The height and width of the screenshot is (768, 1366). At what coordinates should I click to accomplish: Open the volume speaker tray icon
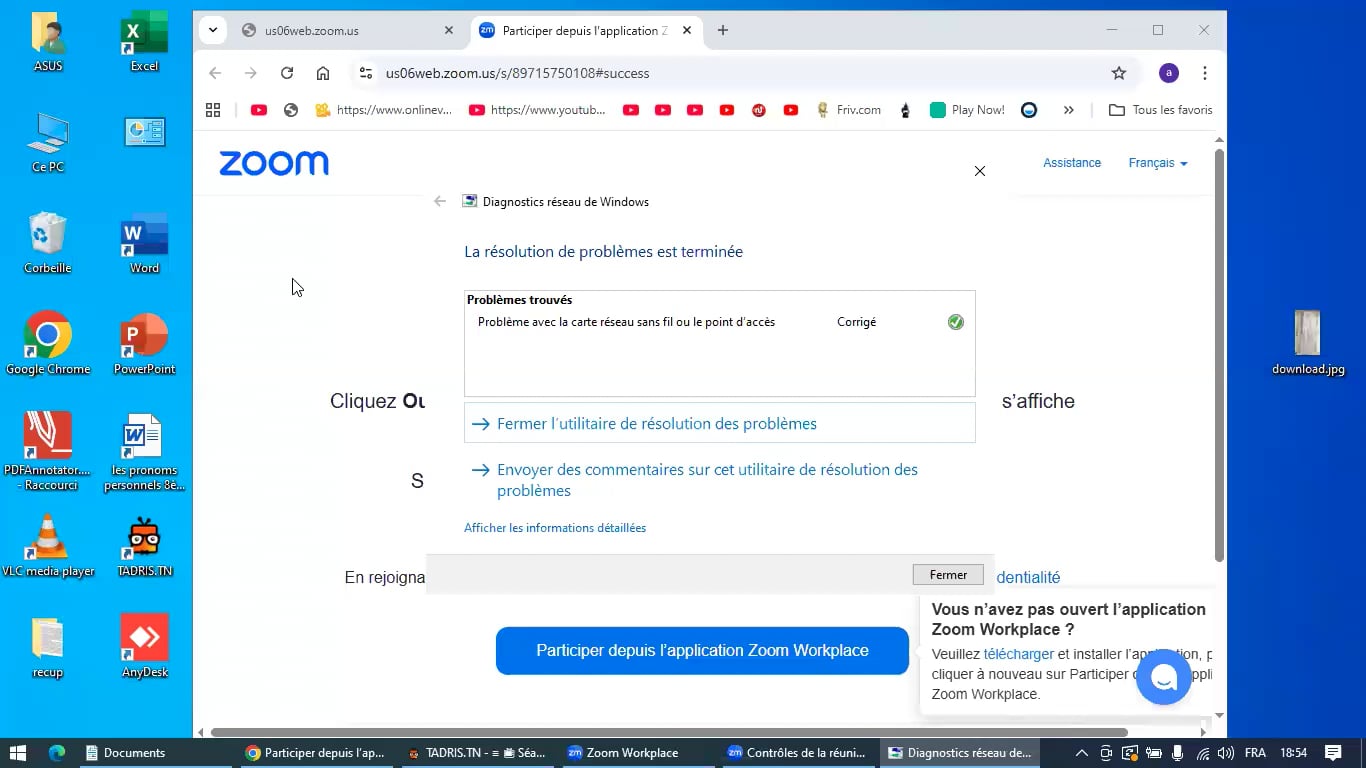pyautogui.click(x=1226, y=753)
